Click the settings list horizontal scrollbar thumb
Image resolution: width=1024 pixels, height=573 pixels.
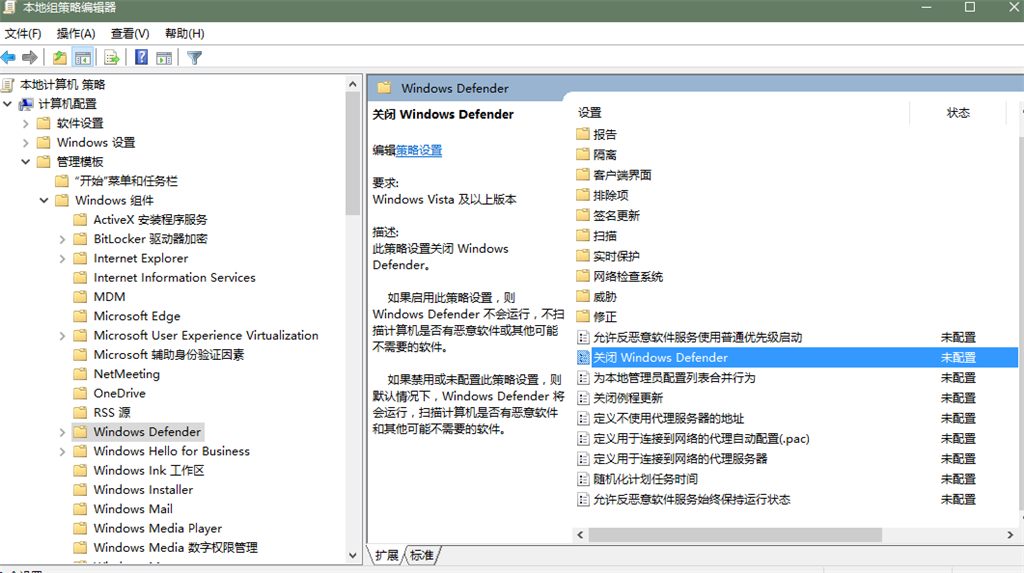(735, 534)
